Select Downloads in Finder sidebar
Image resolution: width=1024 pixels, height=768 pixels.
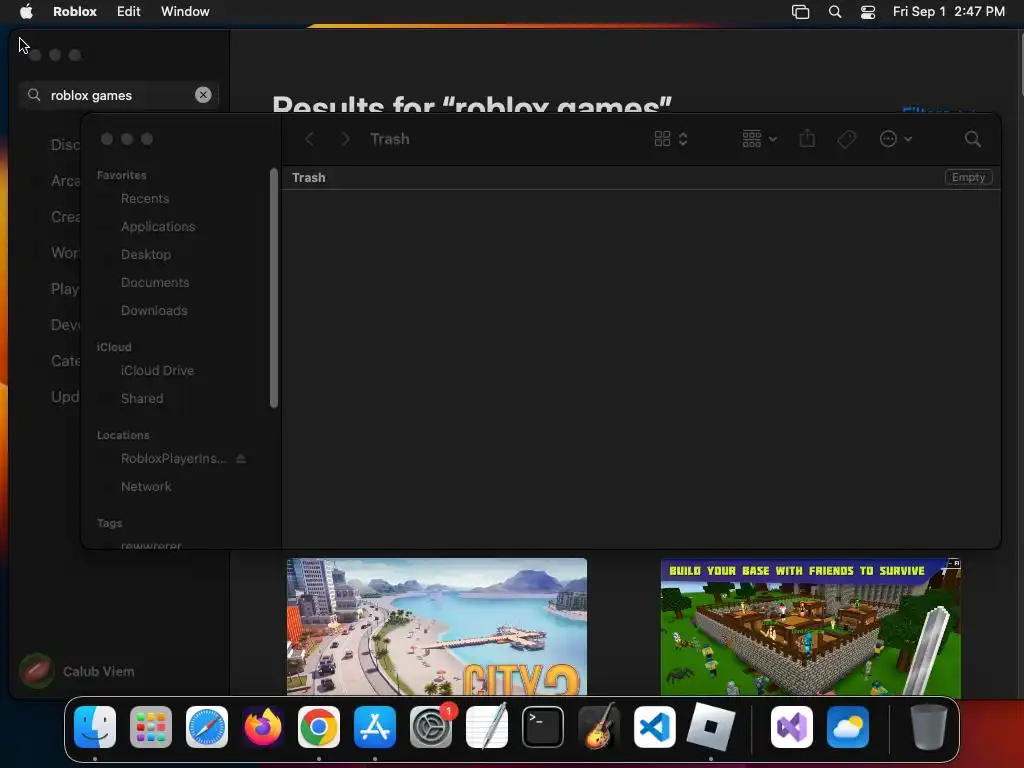coord(154,311)
